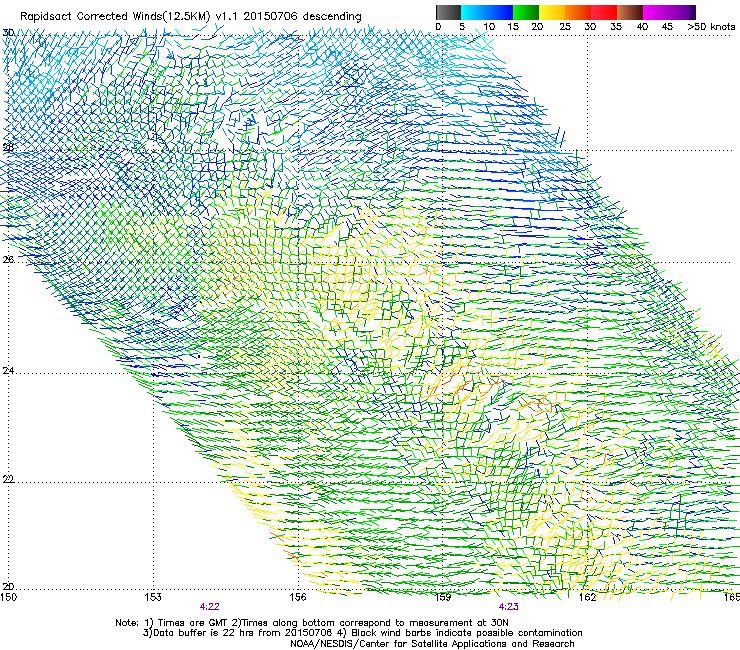Image resolution: width=740 pixels, height=650 pixels.
Task: Click the 'Times are GMT' note line
Action: click(312, 623)
